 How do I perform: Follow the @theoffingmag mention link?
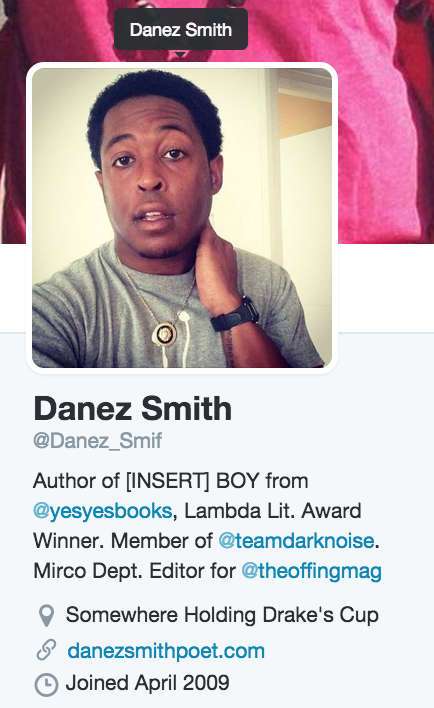pos(312,571)
